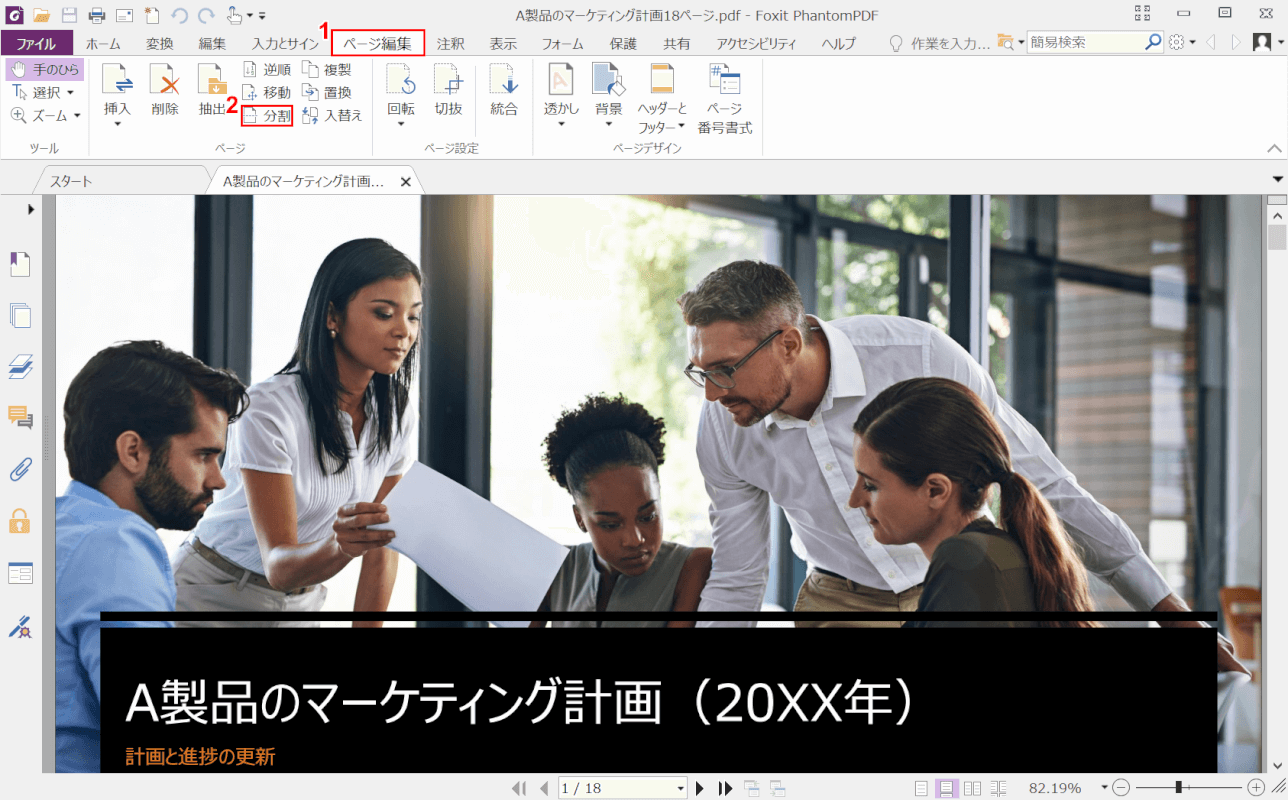Viewport: 1288px width, 800px height.
Task: Collapse the ribbon with the chevron
Action: coord(1274,149)
